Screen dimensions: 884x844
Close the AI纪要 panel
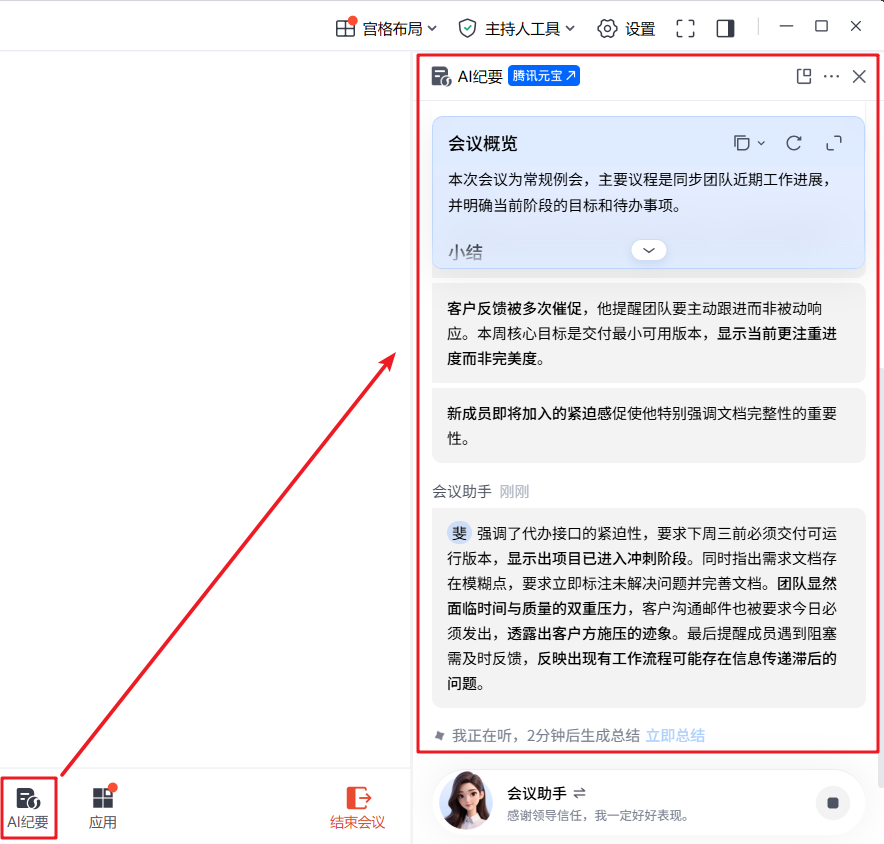click(x=859, y=76)
